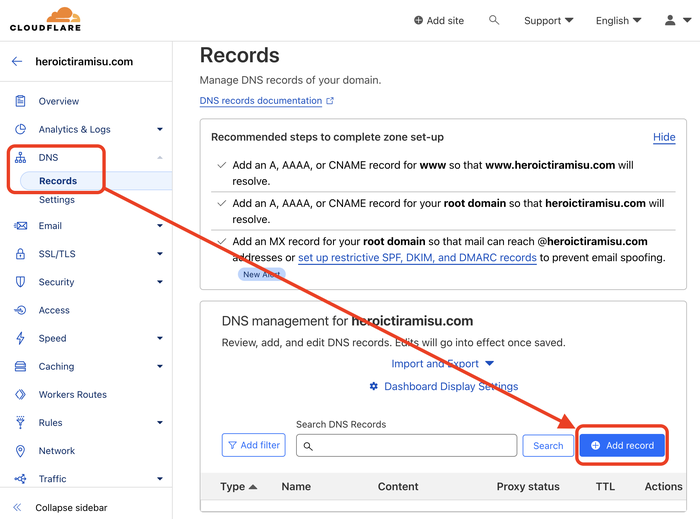Viewport: 700px width, 519px height.
Task: Expand the Speed section arrow
Action: [x=160, y=338]
